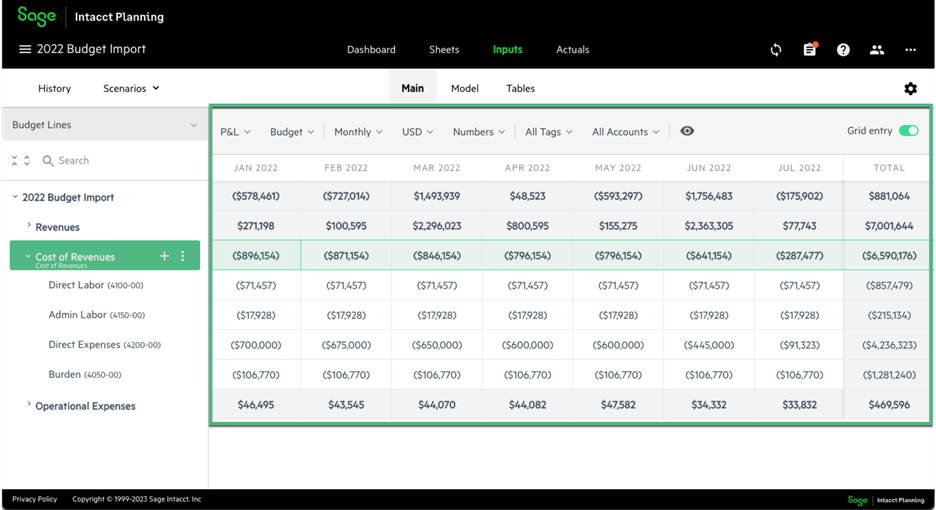Select the ($896,154) January cell
Image resolution: width=936 pixels, height=510 pixels.
coord(256,256)
